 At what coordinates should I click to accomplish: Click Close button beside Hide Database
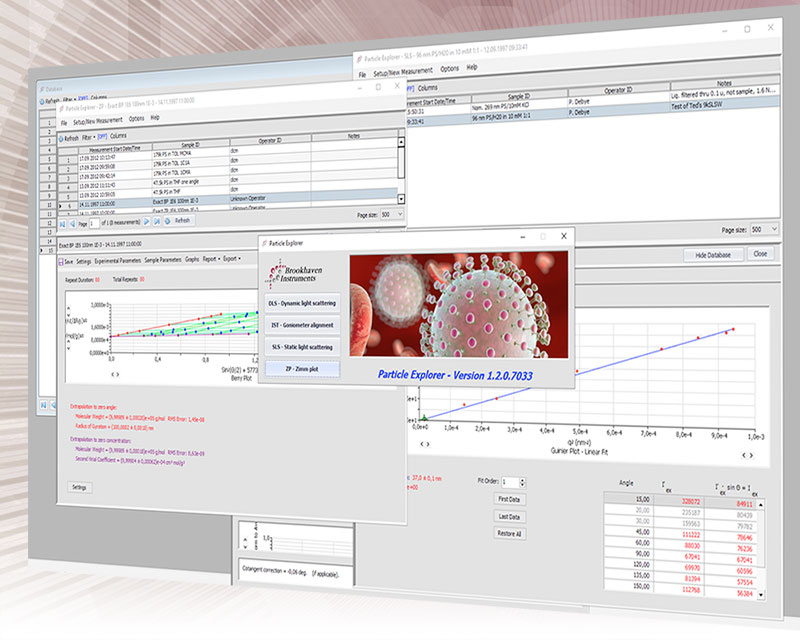pyautogui.click(x=760, y=254)
